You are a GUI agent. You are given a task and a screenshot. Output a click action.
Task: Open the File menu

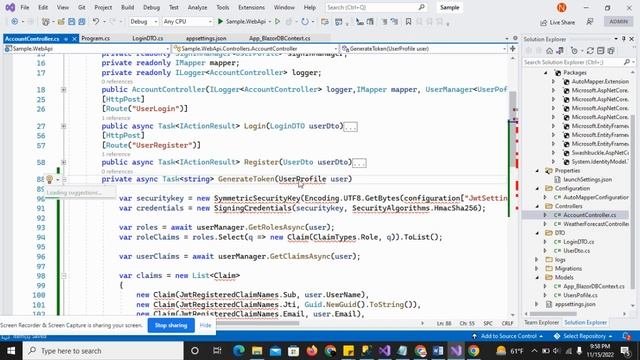(x=25, y=7)
